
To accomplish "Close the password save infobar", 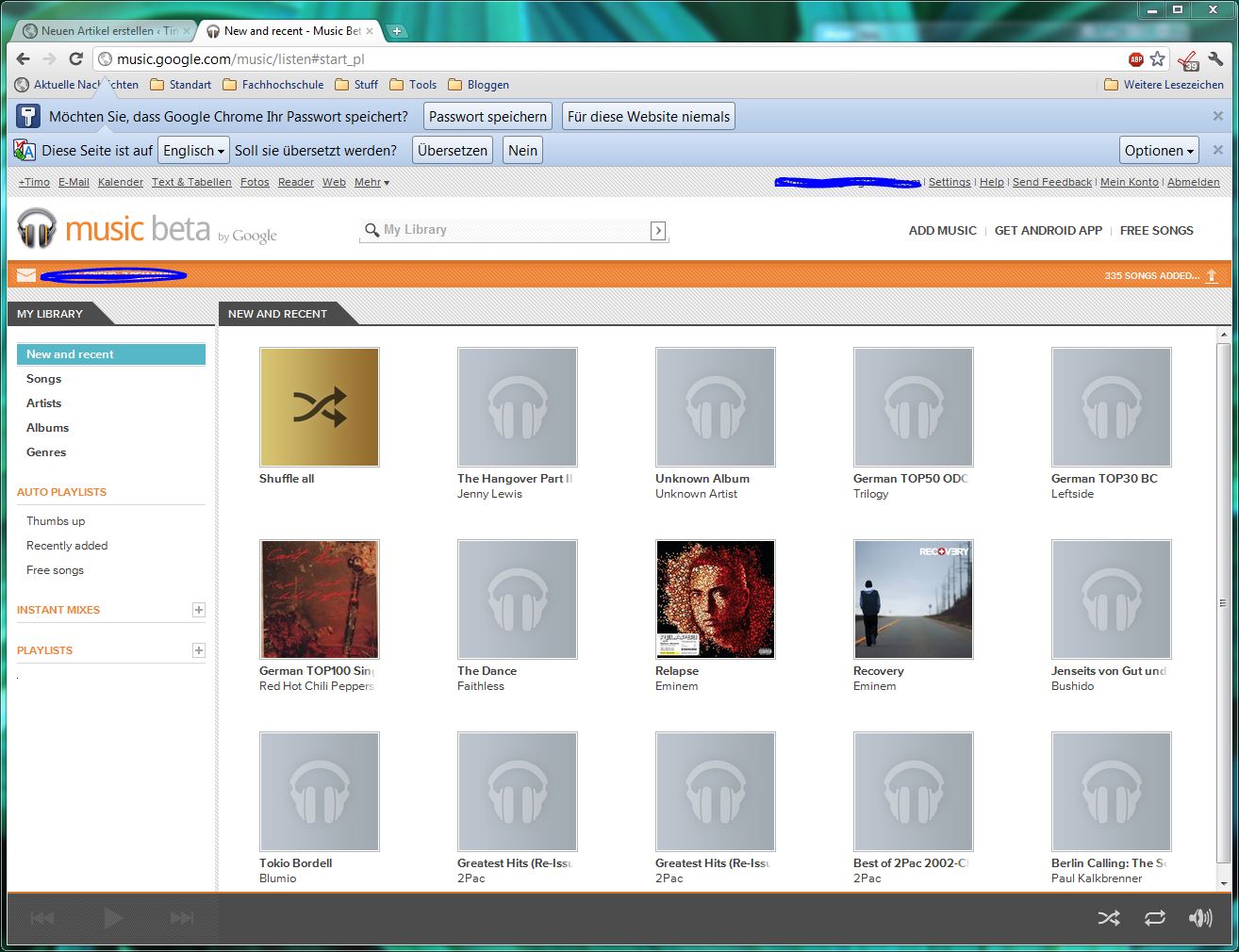I will [x=1217, y=116].
